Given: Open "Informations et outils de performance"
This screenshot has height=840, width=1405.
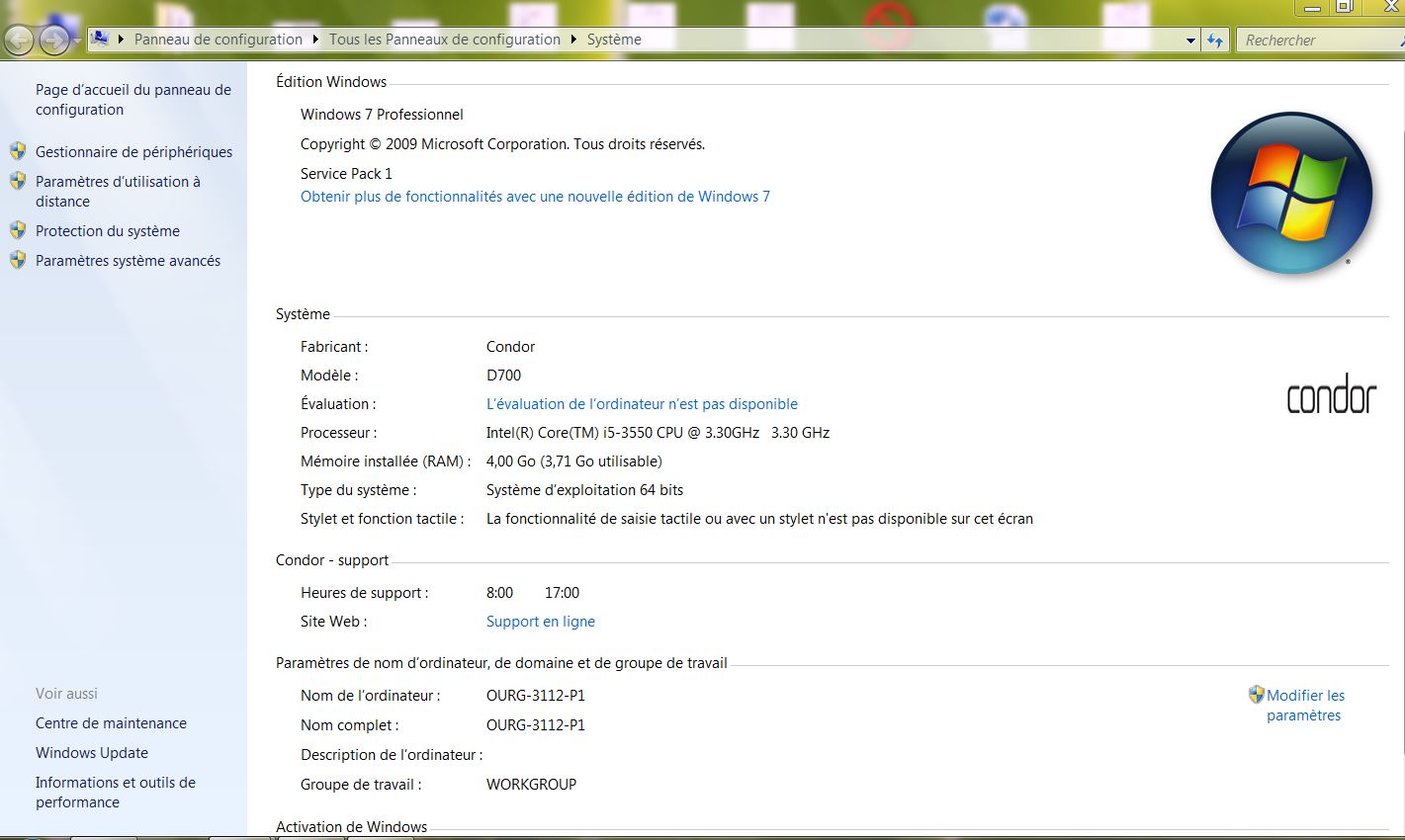Looking at the screenshot, I should coord(116,793).
